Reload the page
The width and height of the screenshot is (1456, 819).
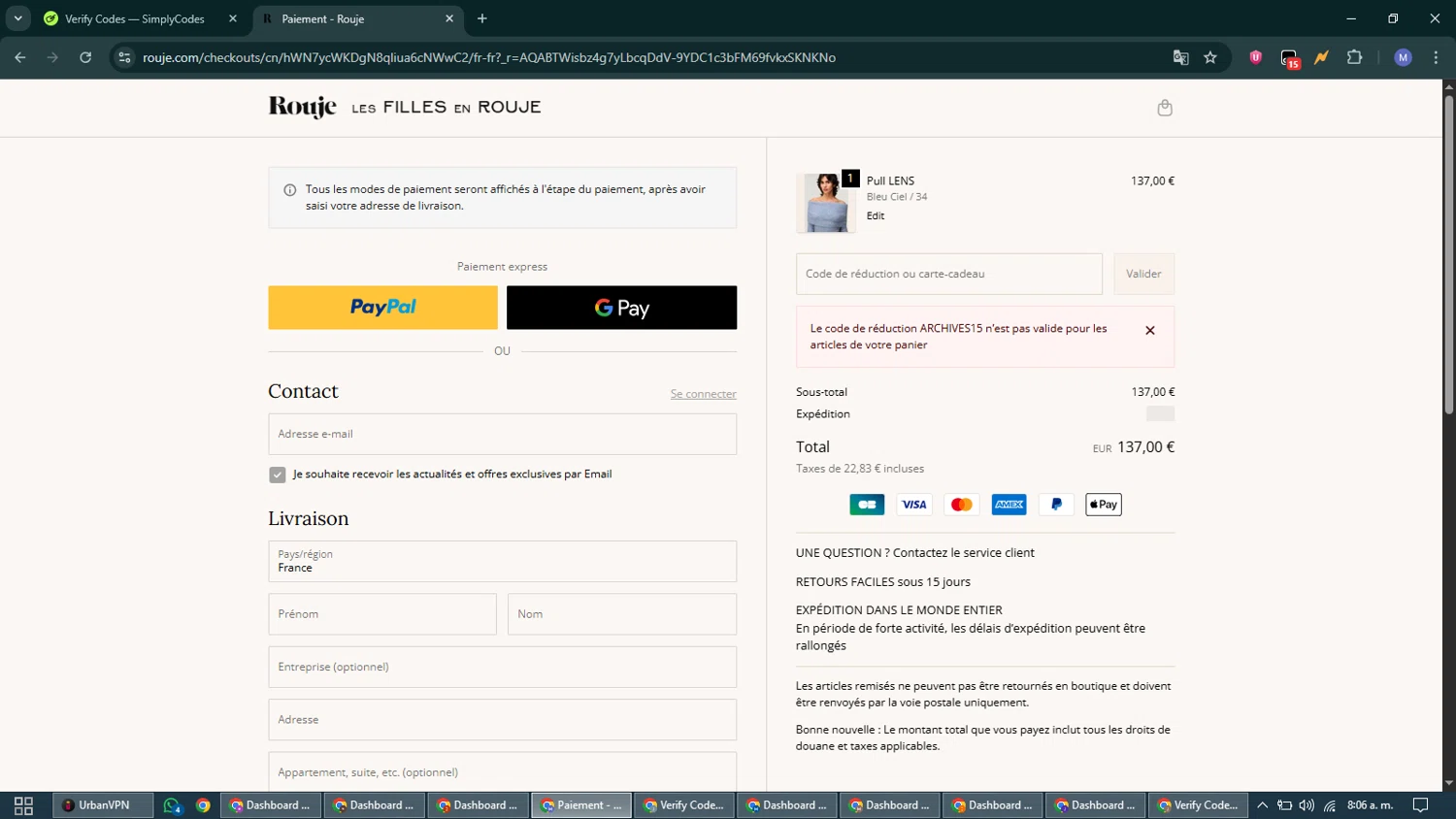(85, 57)
